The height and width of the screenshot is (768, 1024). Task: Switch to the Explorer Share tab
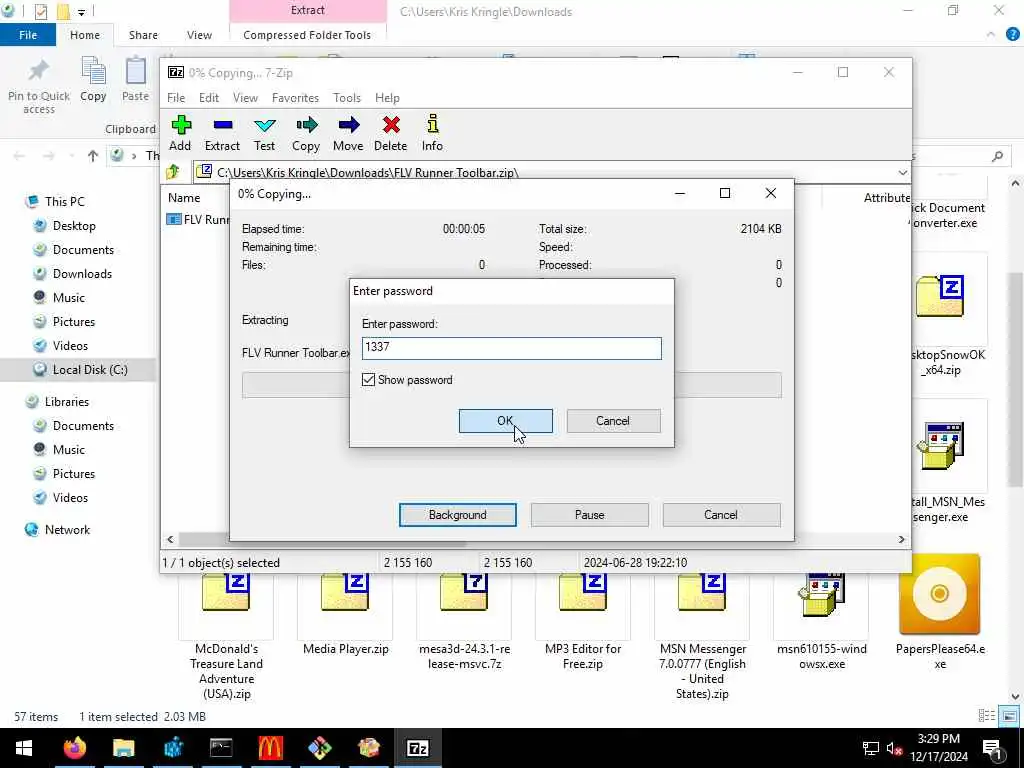click(143, 35)
